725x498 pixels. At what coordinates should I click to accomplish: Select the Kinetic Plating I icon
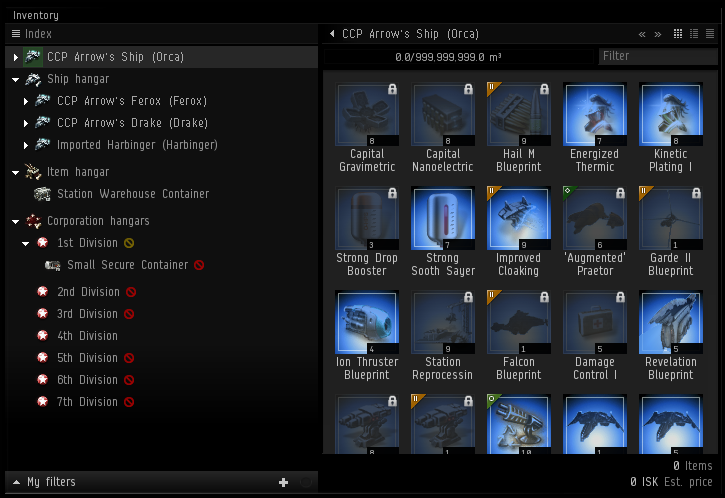pos(670,114)
